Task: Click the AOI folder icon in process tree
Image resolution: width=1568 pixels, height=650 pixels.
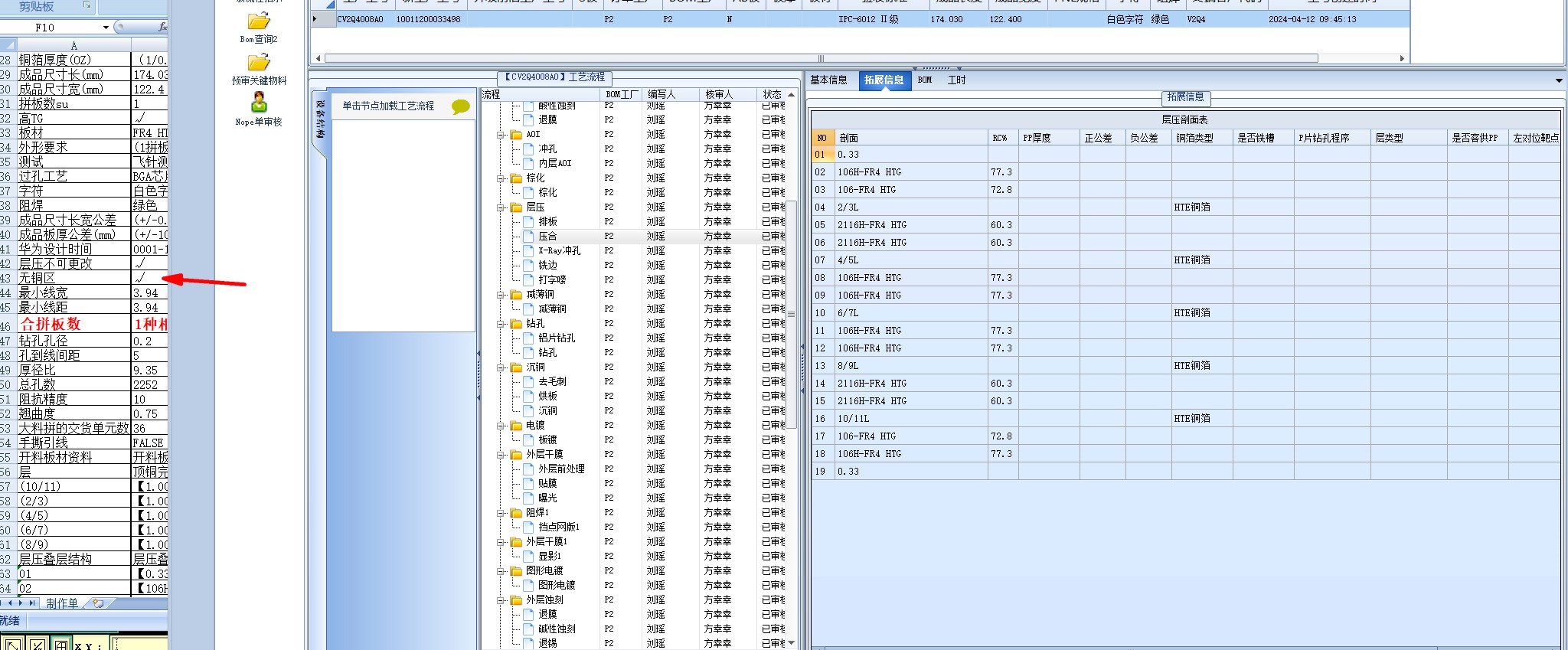Action: coord(516,135)
